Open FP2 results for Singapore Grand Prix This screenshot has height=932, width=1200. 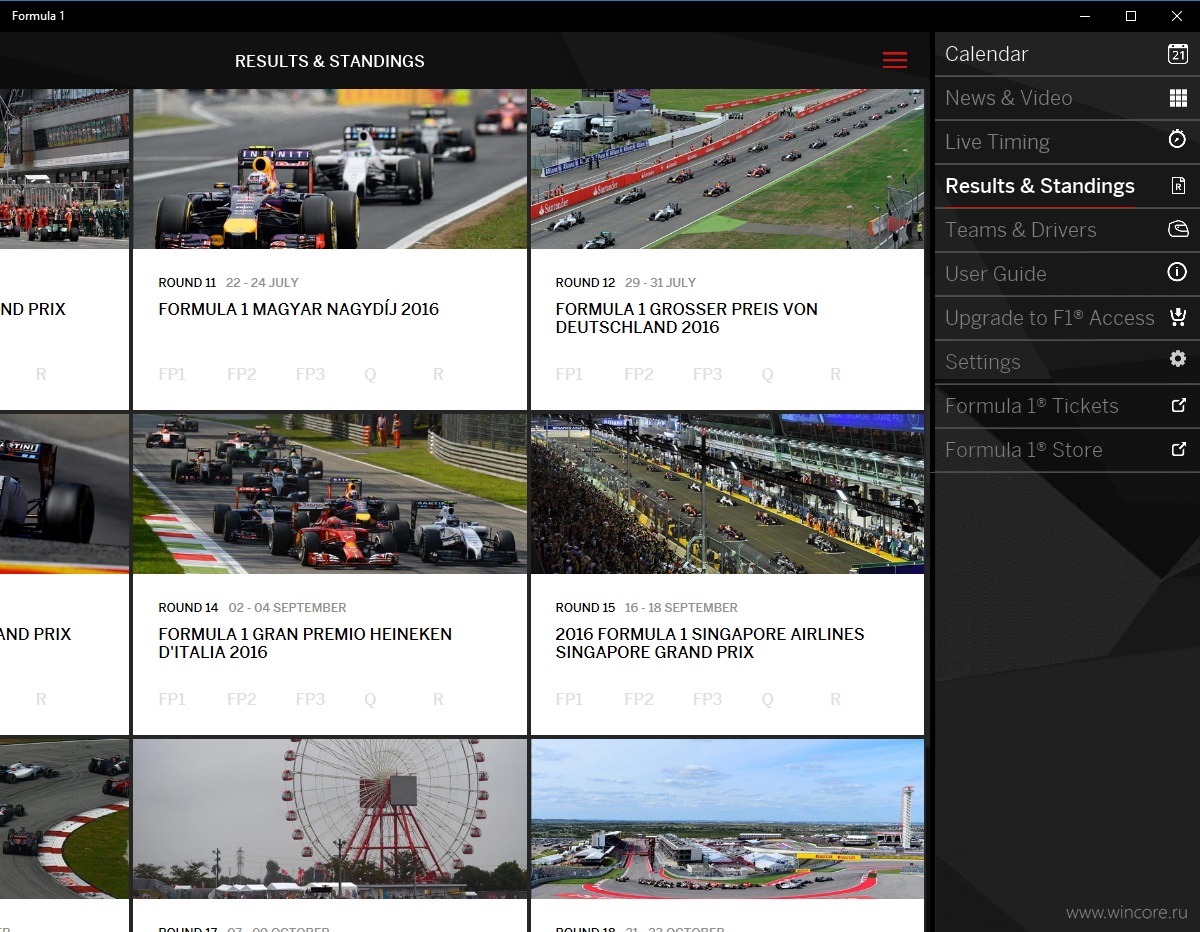coord(638,699)
